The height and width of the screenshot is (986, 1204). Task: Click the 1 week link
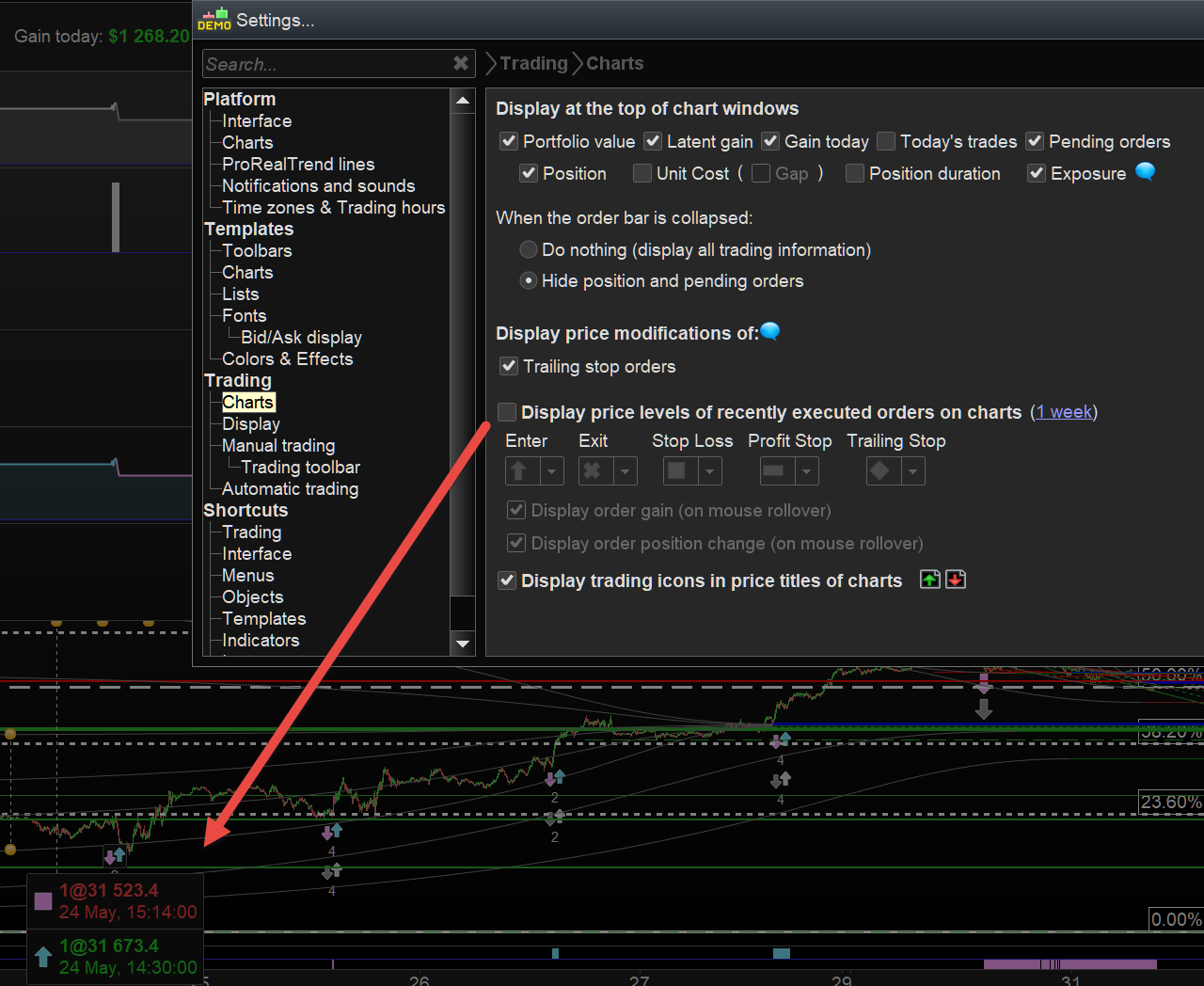click(1064, 412)
